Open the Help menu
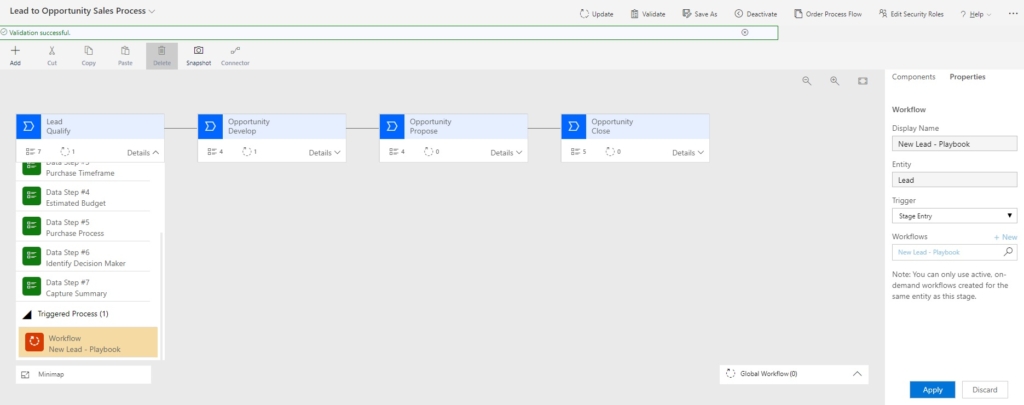The height and width of the screenshot is (405, 1024). click(976, 14)
